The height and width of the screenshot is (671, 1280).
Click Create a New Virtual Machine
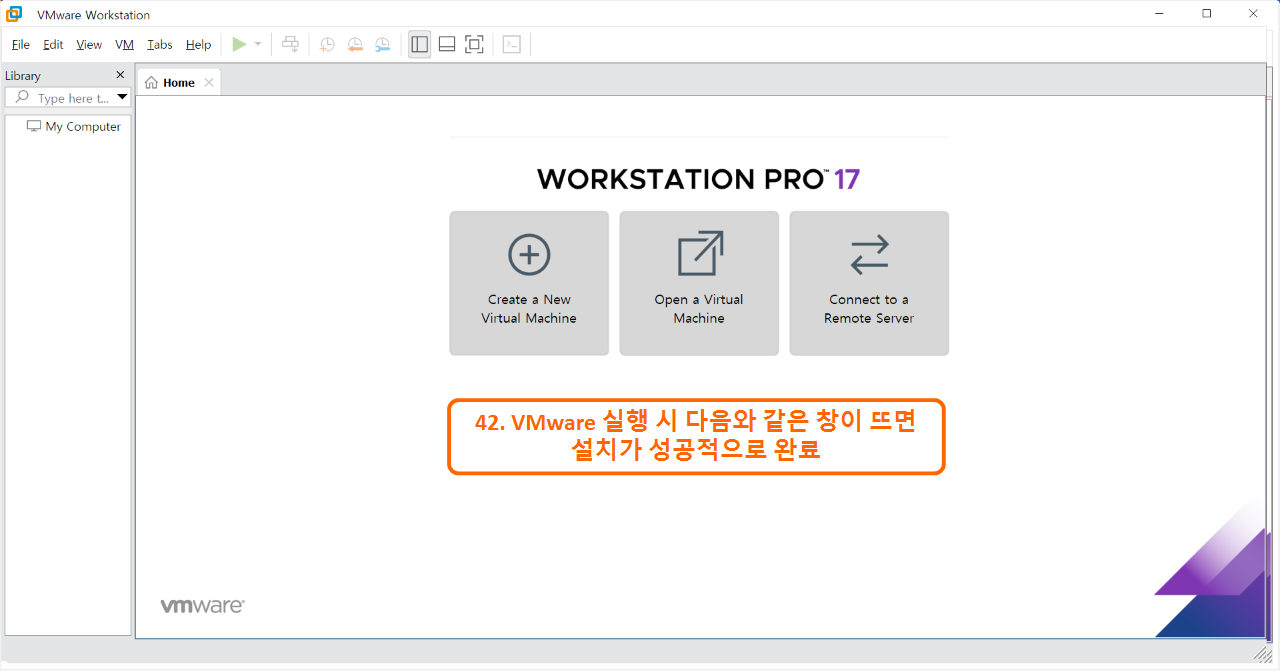pos(529,283)
